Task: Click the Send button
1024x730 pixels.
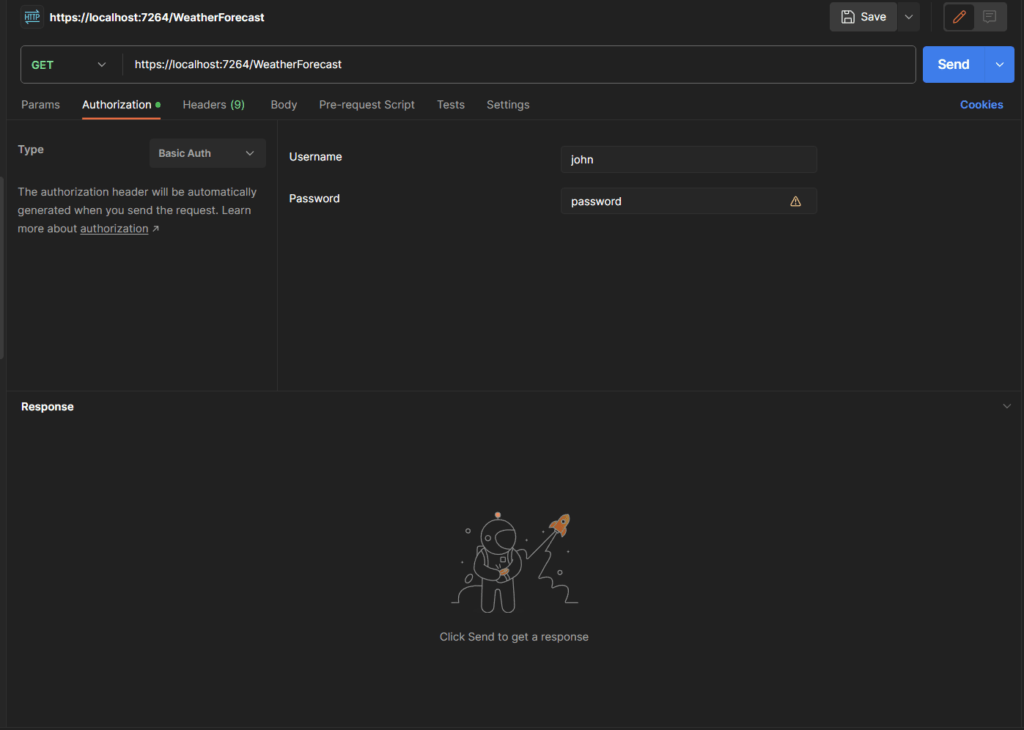Action: 952,63
